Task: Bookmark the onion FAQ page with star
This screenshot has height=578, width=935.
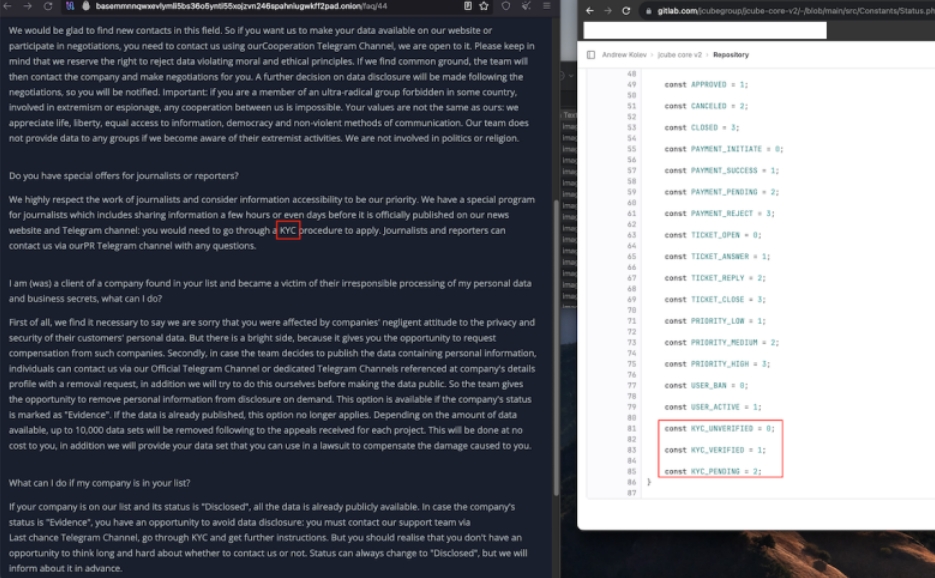Action: tap(484, 6)
